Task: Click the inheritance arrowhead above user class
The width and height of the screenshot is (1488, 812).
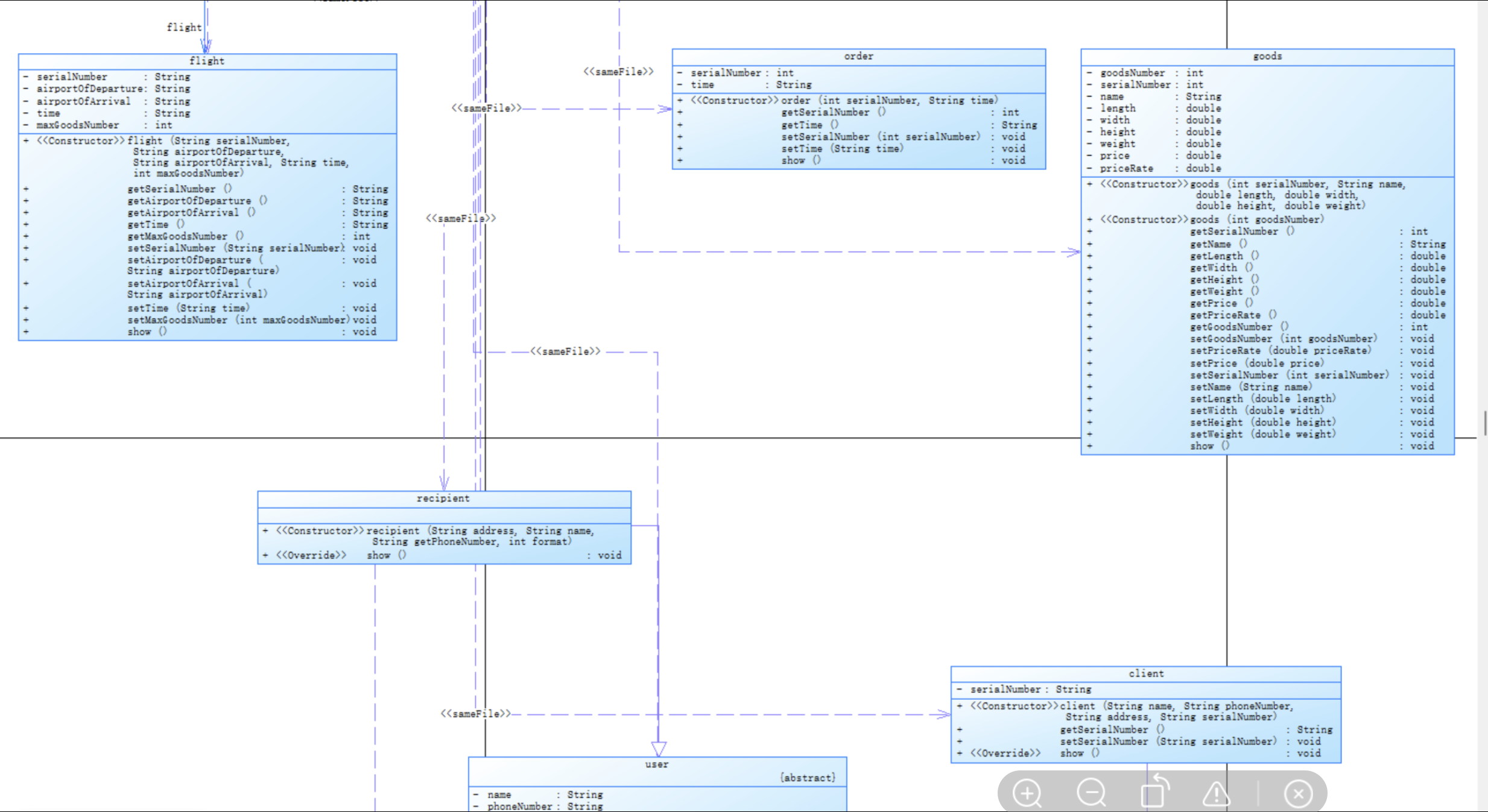Action: (x=659, y=749)
